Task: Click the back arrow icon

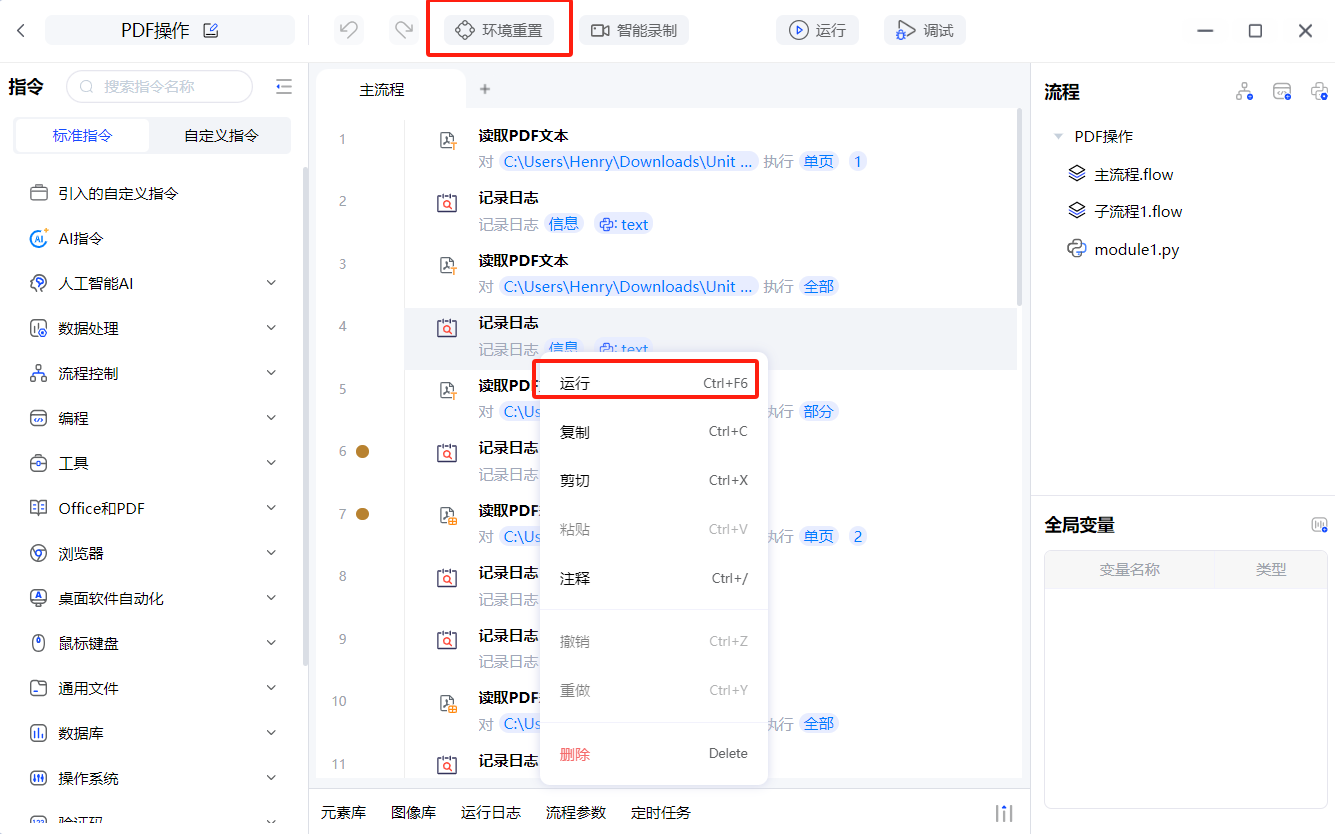Action: point(21,31)
